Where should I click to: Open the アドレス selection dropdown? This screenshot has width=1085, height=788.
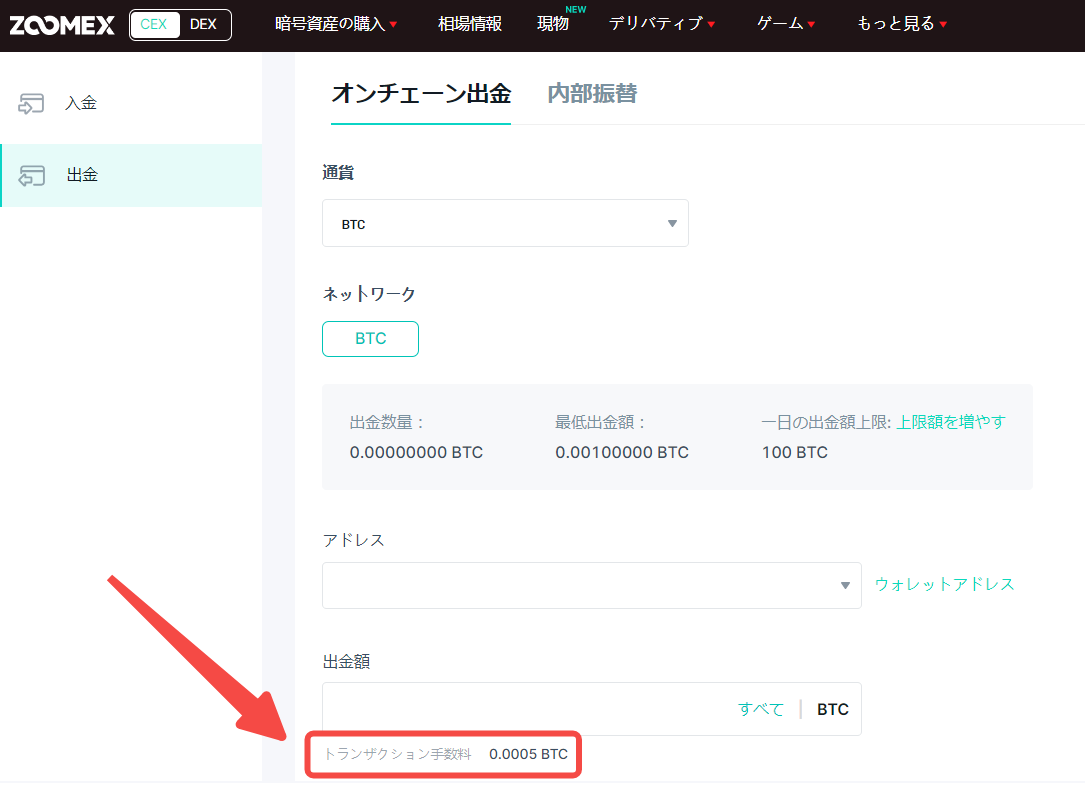click(590, 585)
